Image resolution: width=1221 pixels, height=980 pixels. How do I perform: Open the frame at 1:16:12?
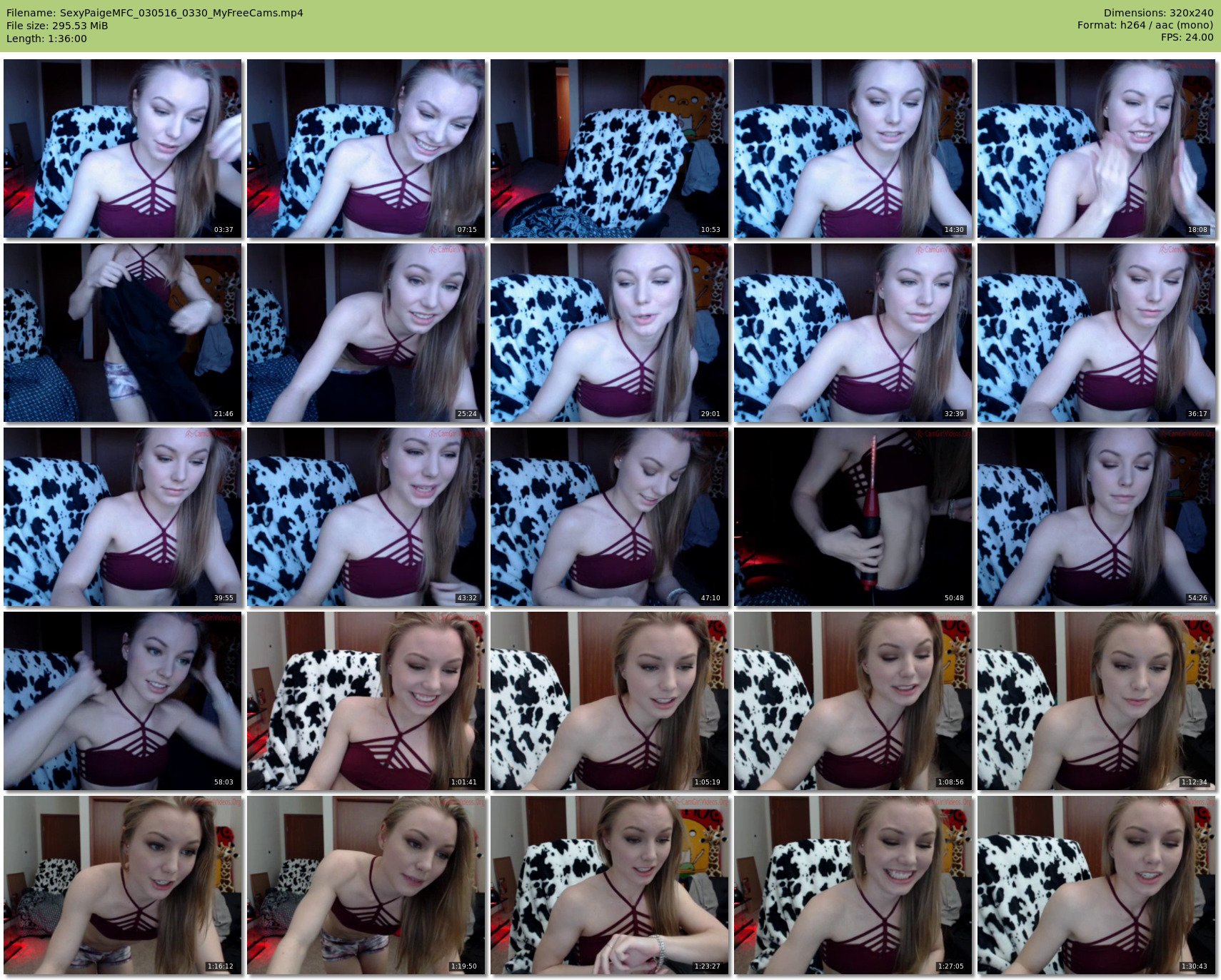123,885
